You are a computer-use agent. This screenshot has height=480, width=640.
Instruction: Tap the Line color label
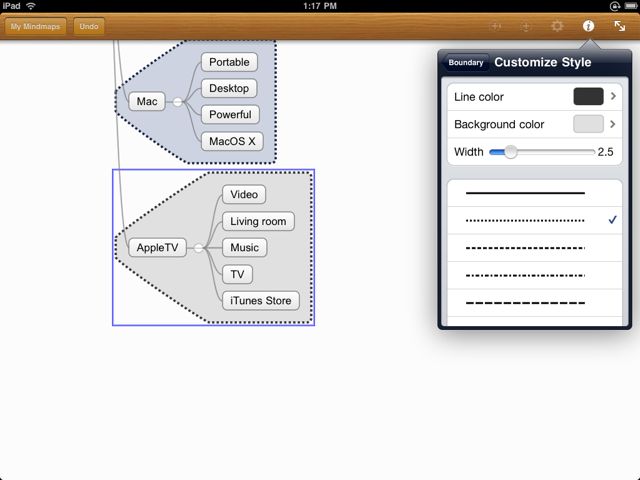click(479, 97)
